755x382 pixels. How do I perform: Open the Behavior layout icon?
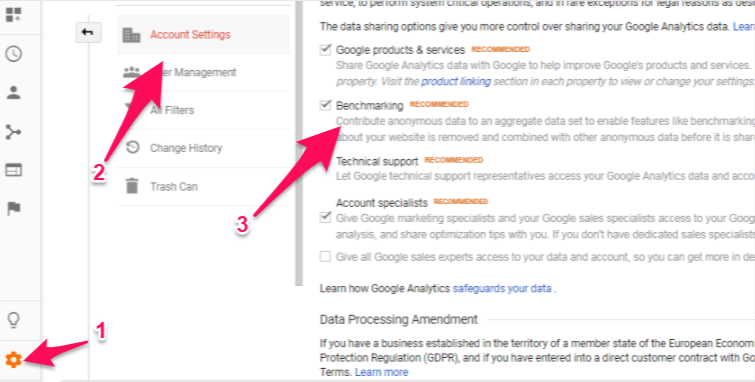tap(13, 170)
